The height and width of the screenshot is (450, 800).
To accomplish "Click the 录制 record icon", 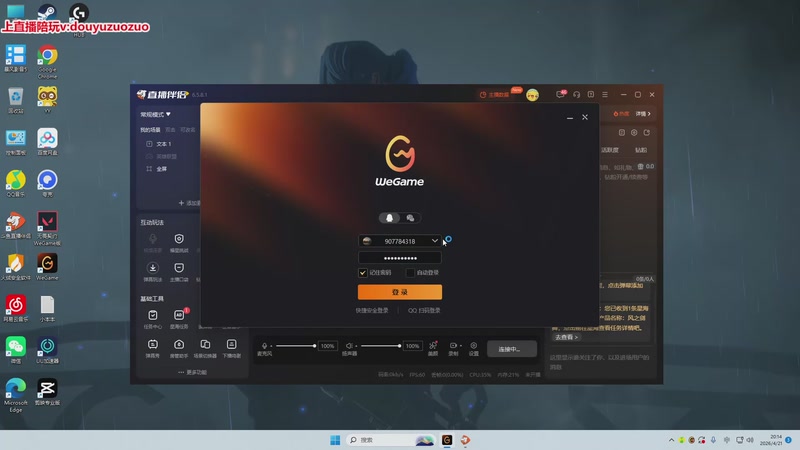I will [454, 348].
